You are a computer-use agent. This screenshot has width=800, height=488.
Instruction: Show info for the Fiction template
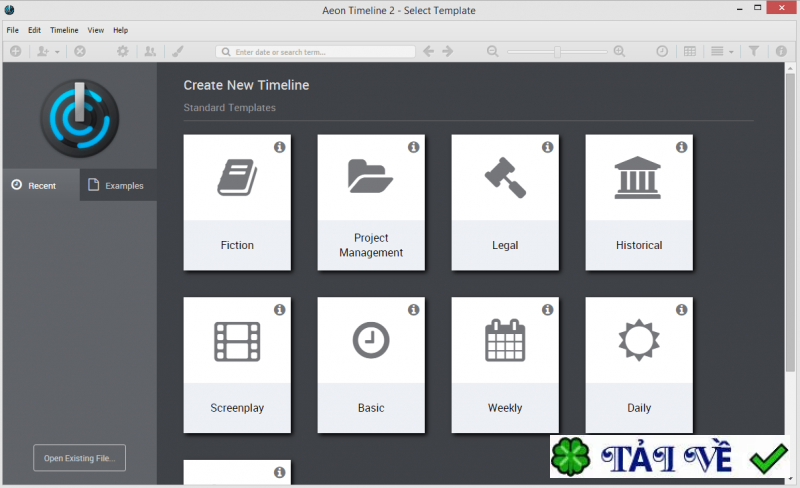click(x=280, y=147)
